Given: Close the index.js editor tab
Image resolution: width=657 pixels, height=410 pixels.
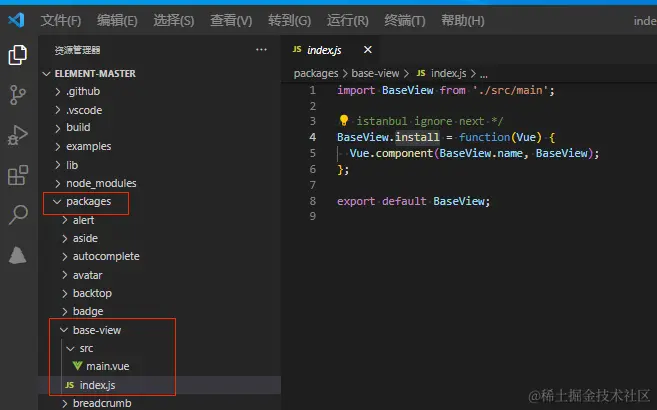Looking at the screenshot, I should click(367, 50).
